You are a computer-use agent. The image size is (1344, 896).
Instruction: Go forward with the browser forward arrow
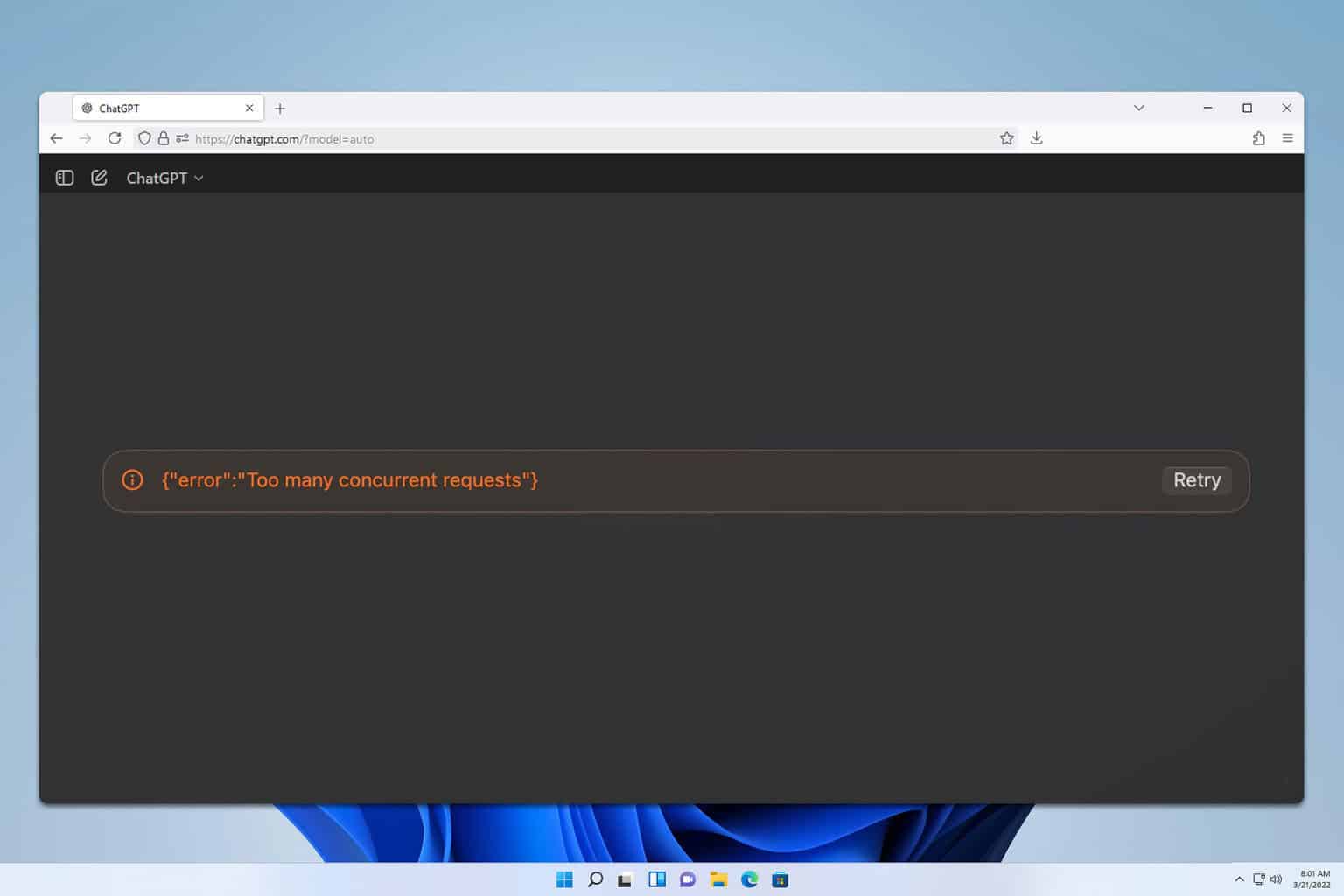85,138
